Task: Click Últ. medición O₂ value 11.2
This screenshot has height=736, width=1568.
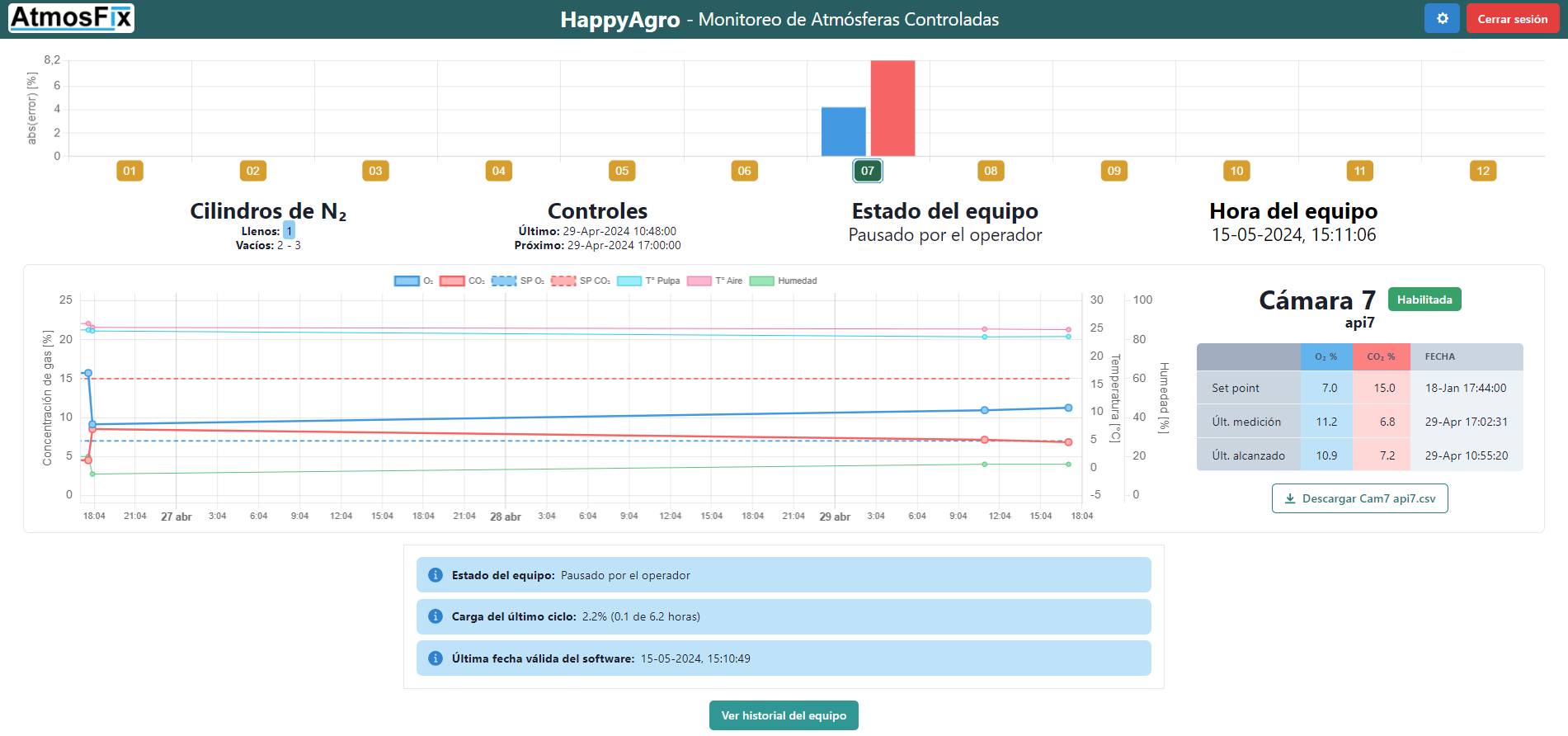Action: coord(1327,422)
